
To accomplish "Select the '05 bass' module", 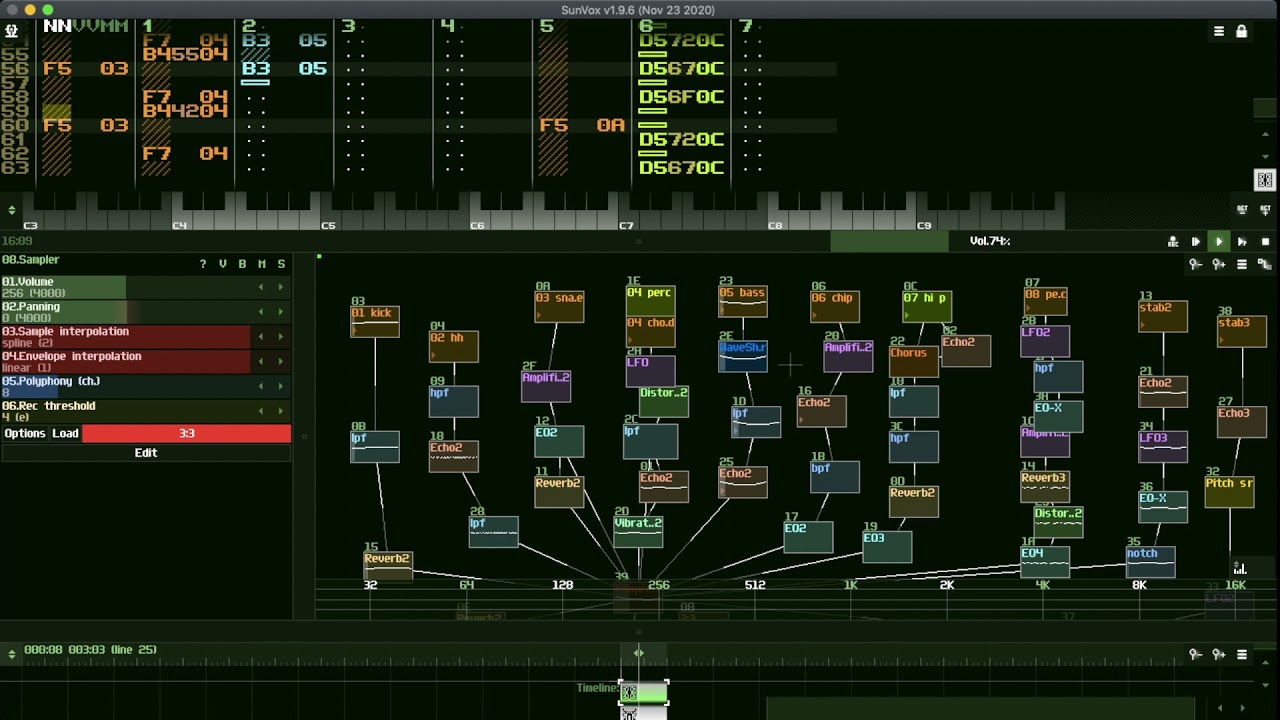I will [x=743, y=301].
